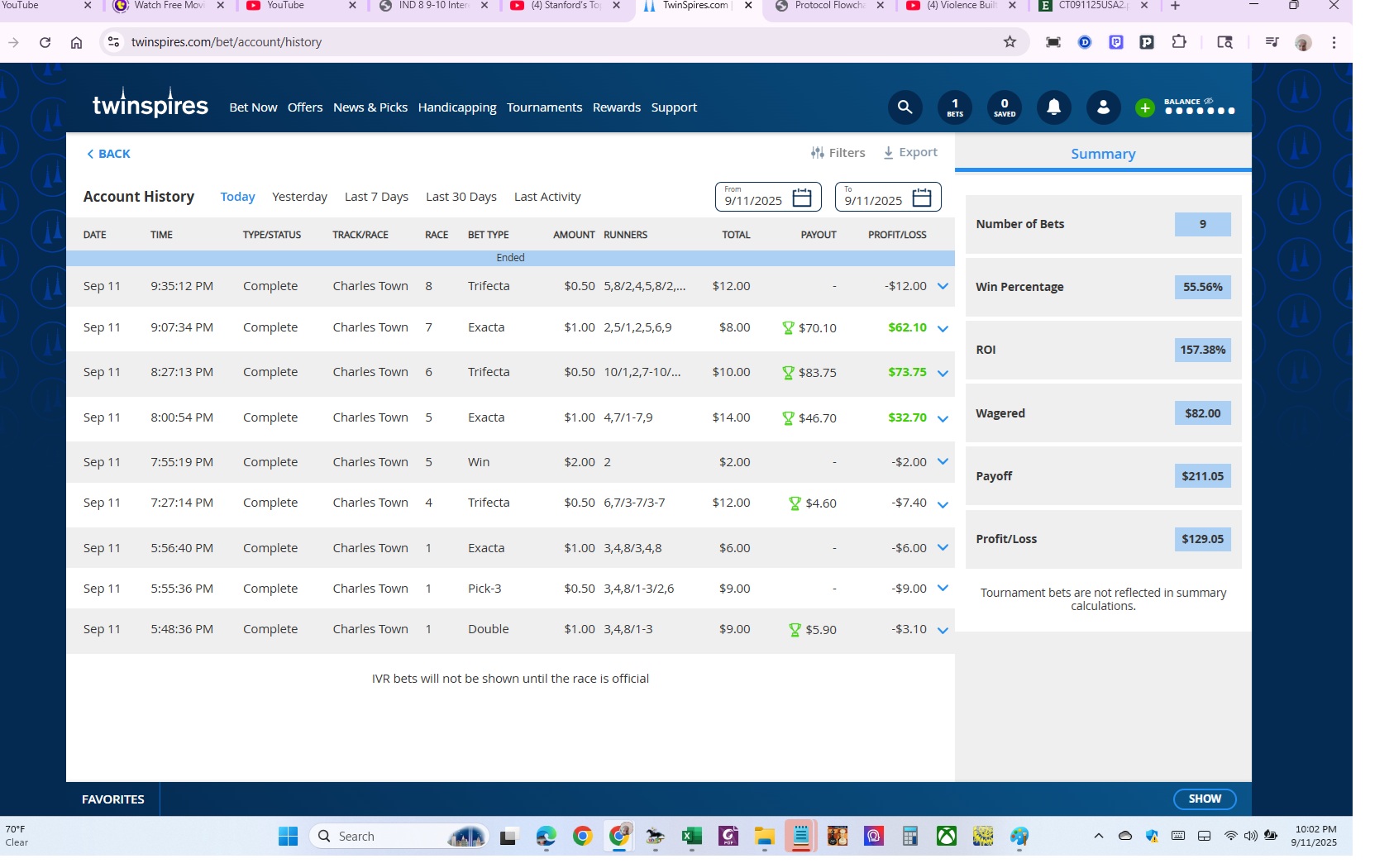Go back using BACK link
The image size is (1389, 868).
tap(108, 154)
